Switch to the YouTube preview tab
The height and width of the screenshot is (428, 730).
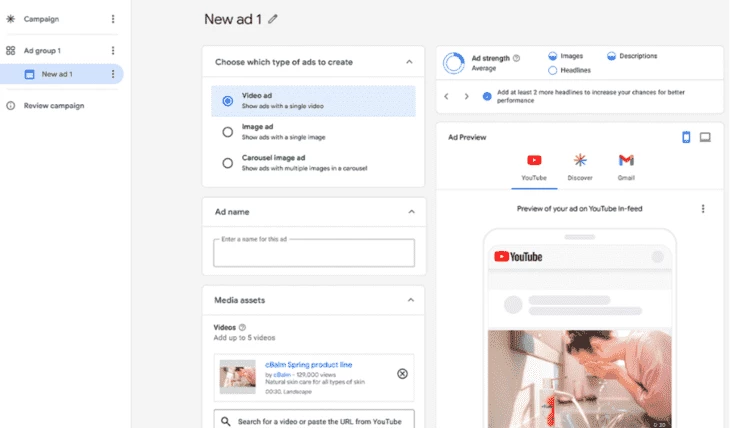pyautogui.click(x=534, y=168)
